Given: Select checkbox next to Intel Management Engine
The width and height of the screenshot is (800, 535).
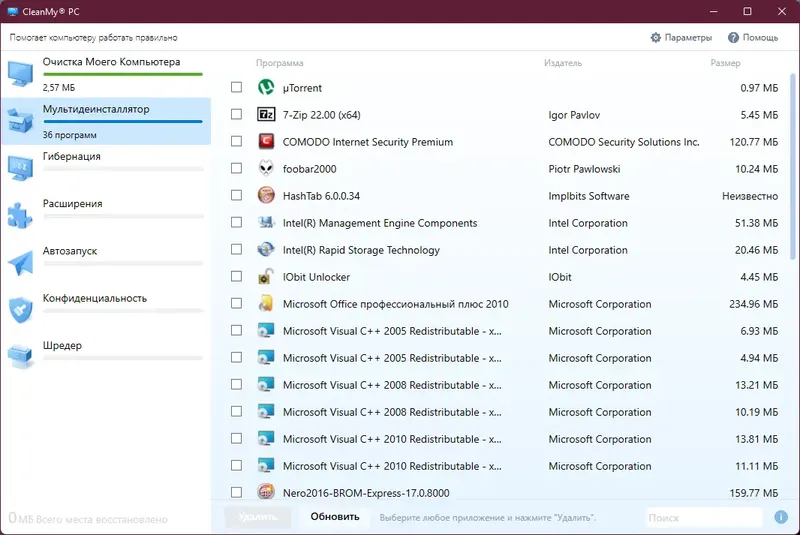Looking at the screenshot, I should [237, 223].
